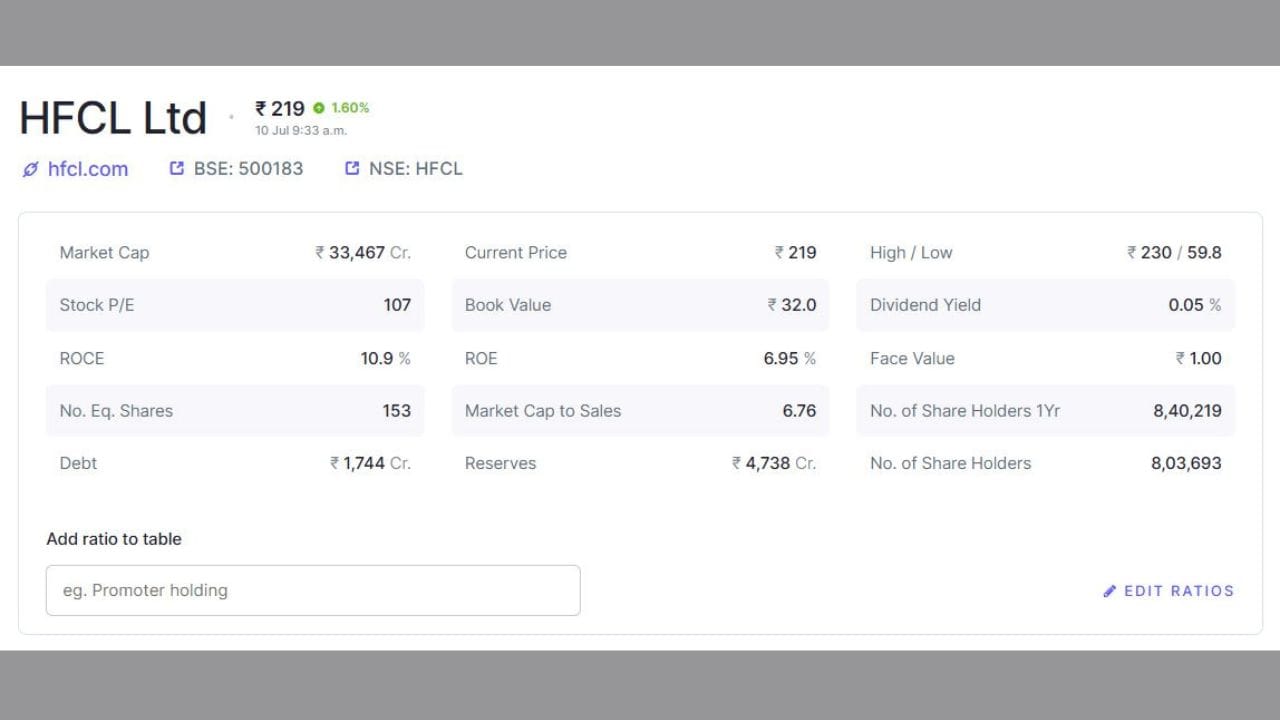Click the No. of Share Holders 1Yr row
The height and width of the screenshot is (720, 1280).
tap(1045, 411)
